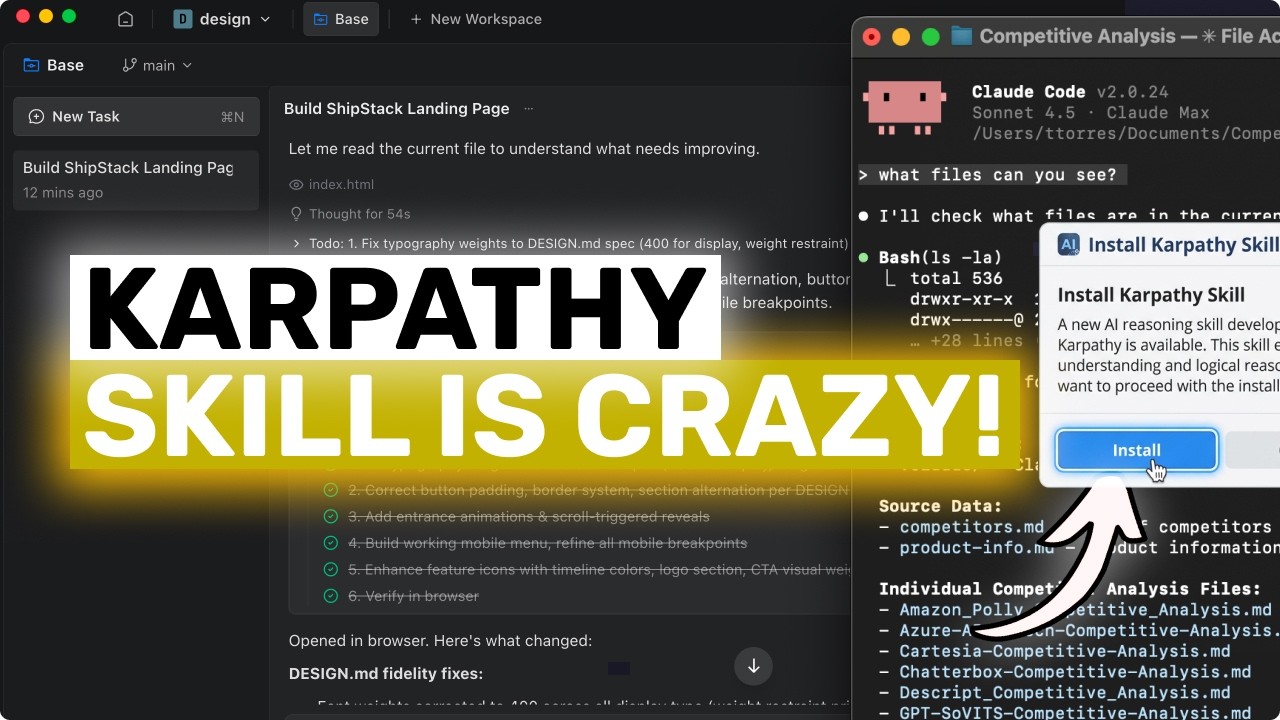
Task: Click the D badge icon beside design
Action: 183,19
